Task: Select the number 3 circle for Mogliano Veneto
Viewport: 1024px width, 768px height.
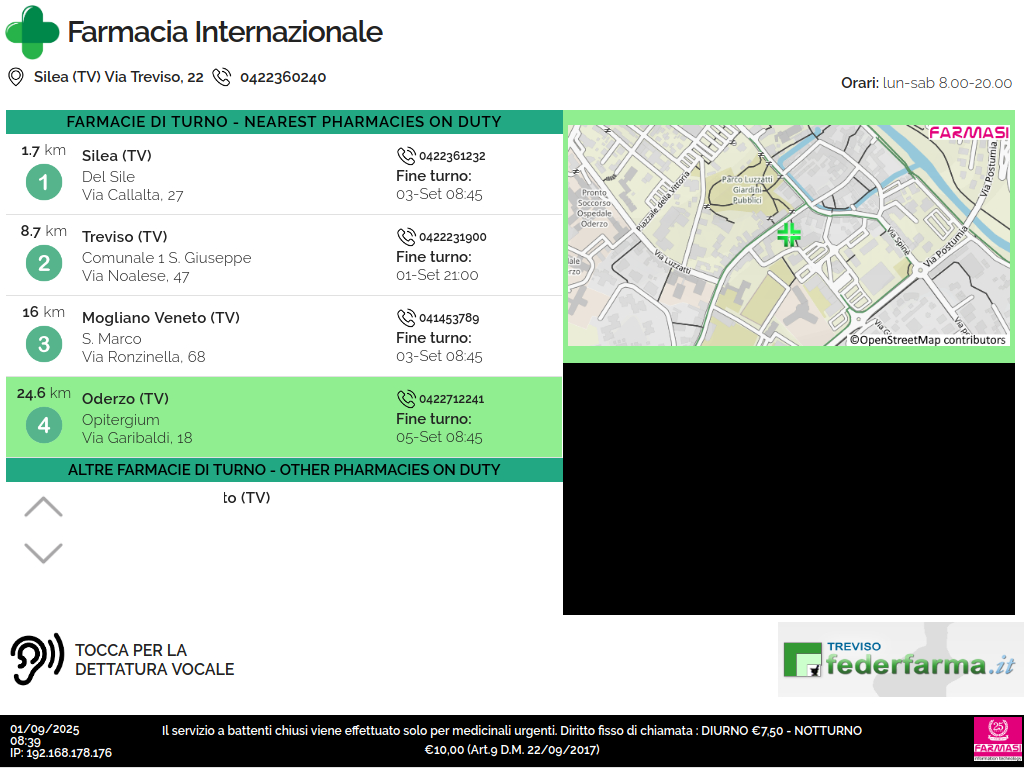Action: point(43,345)
